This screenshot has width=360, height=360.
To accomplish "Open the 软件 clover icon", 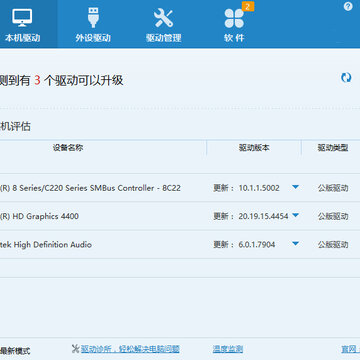I will point(234,18).
